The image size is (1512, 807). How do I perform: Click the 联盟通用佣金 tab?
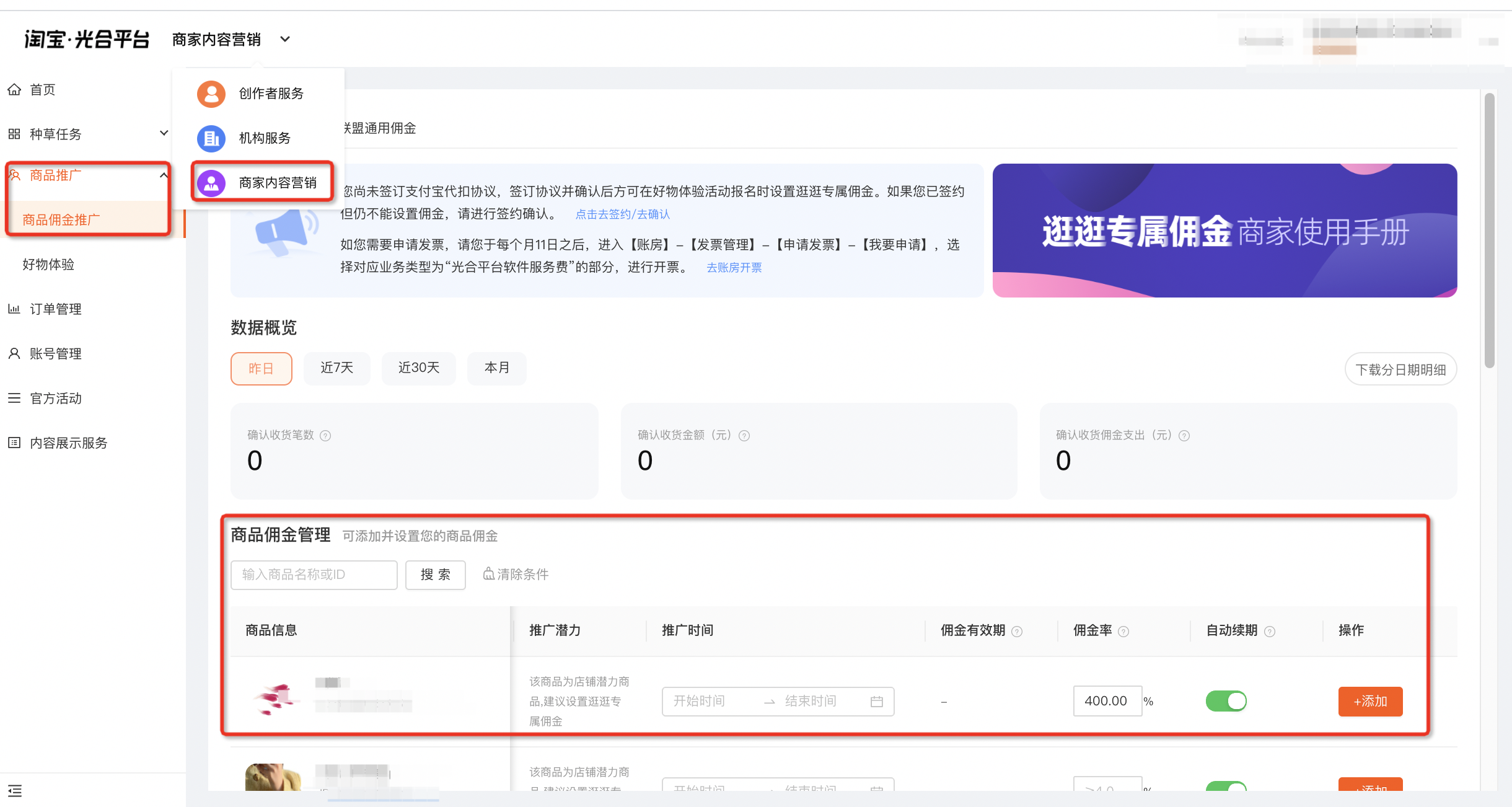[379, 128]
